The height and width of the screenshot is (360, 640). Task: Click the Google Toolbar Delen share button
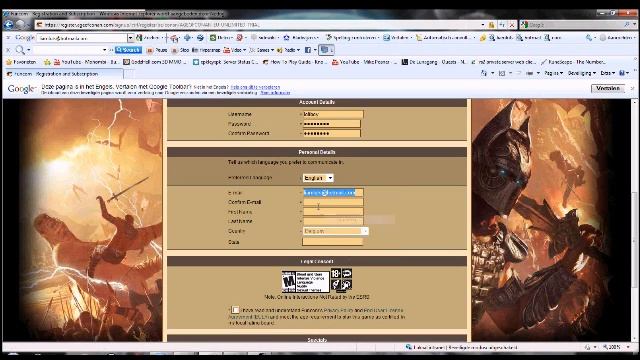coord(222,38)
